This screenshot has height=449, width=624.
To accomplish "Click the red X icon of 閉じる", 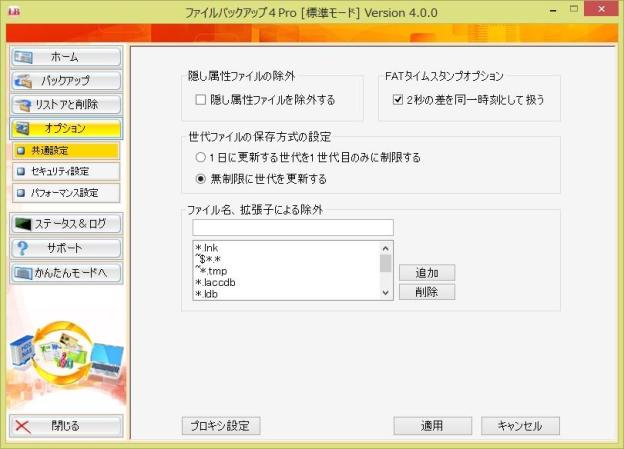I will pyautogui.click(x=23, y=426).
